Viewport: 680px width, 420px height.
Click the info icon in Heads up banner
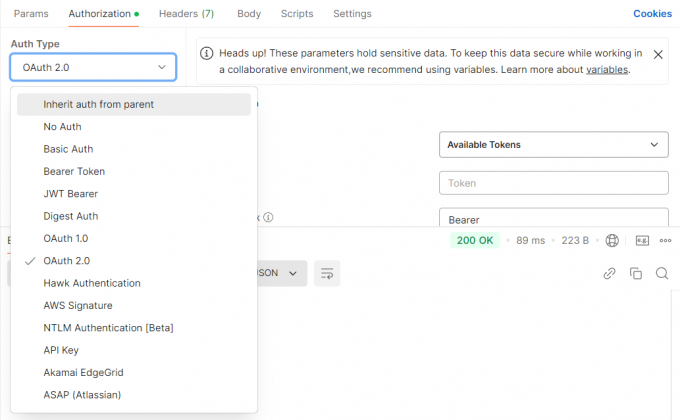[x=206, y=53]
